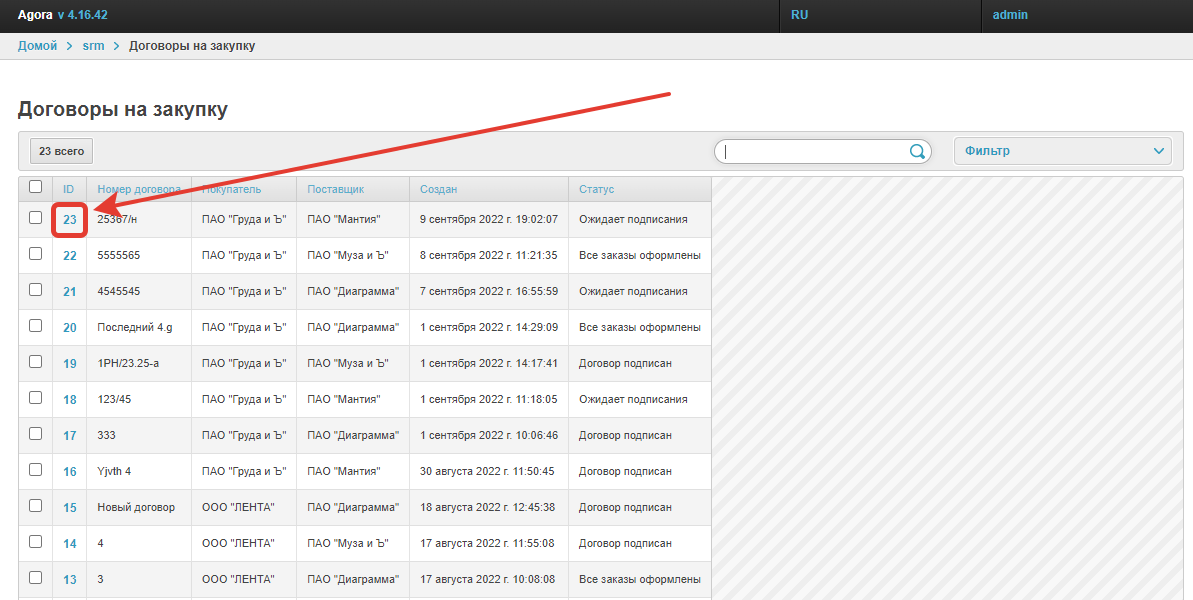Image resolution: width=1193 pixels, height=600 pixels.
Task: Click the magnifier search icon
Action: point(916,152)
